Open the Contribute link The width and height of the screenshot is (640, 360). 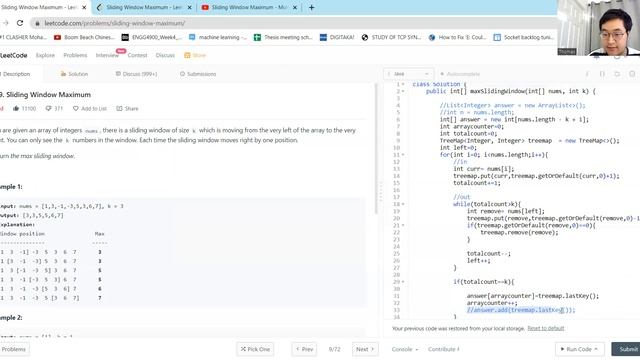pyautogui.click(x=444, y=349)
